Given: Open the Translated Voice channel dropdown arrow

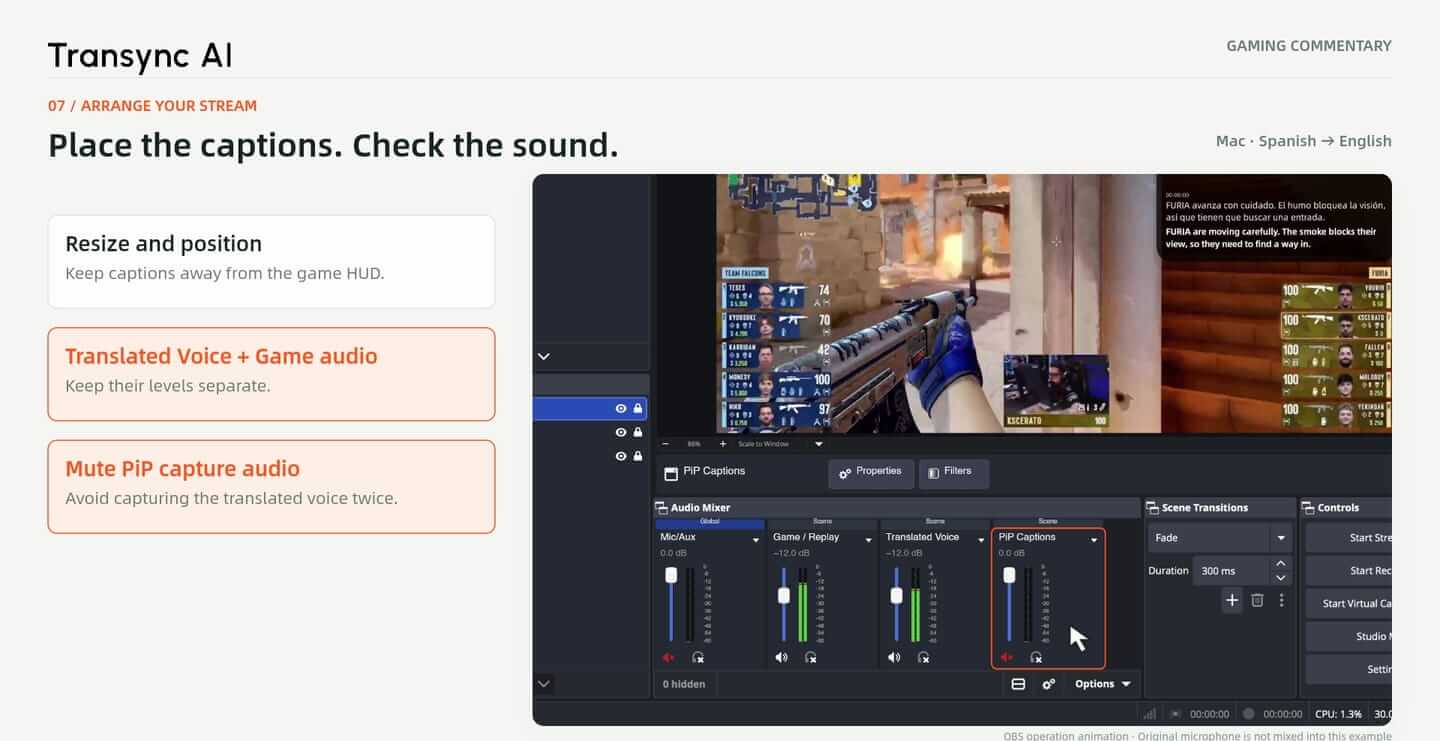Looking at the screenshot, I should pyautogui.click(x=981, y=539).
